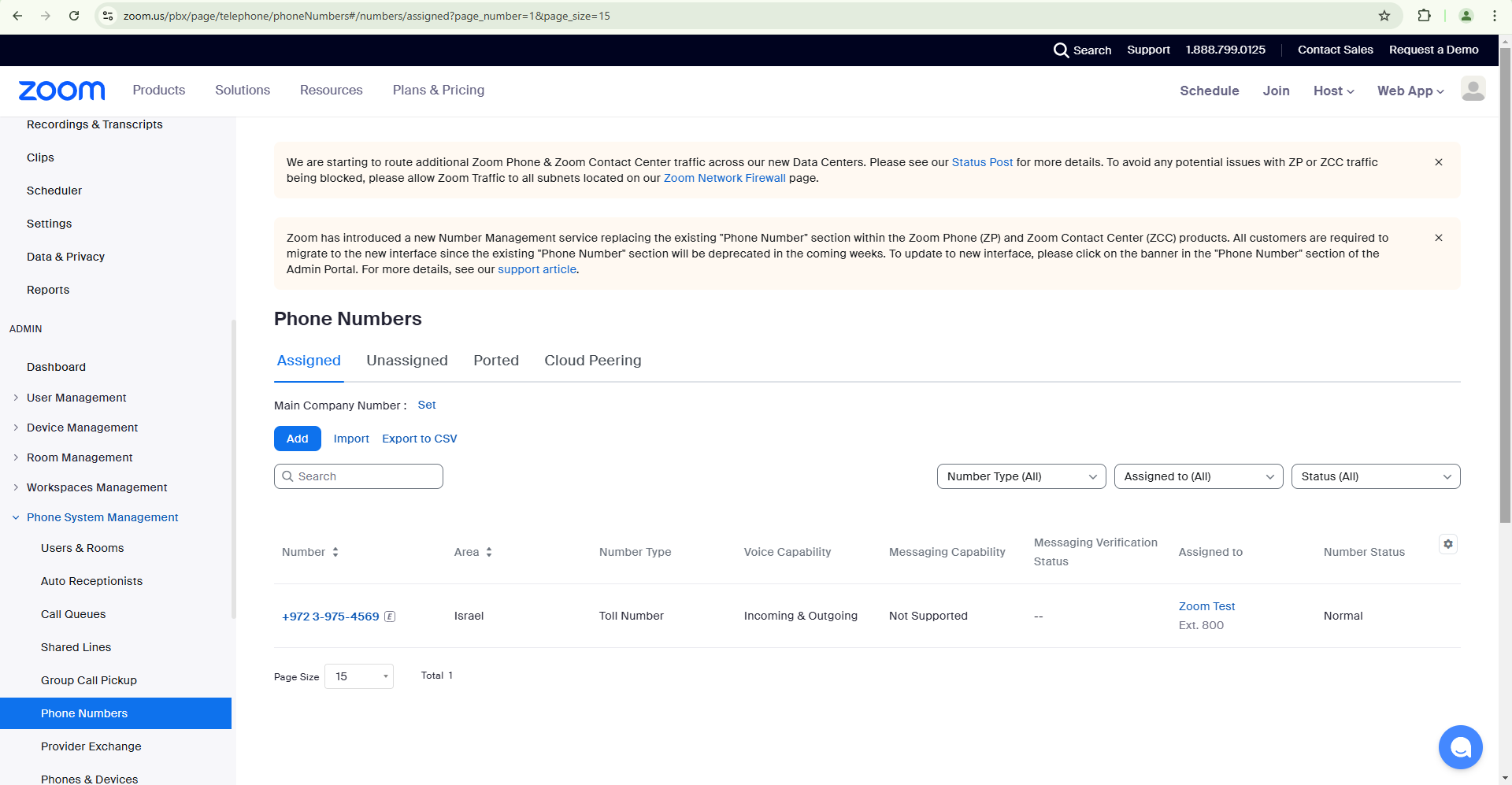Screen dimensions: 1512x785
Task: Open phone number +972 3-975-4569
Action: (x=331, y=617)
